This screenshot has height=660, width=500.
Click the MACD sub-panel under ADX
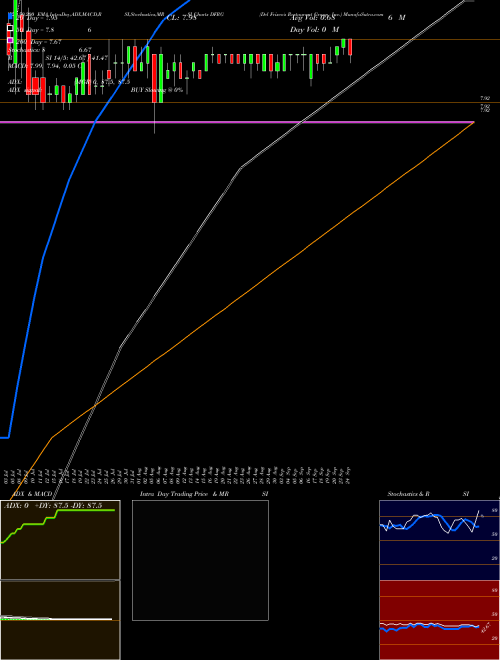point(60,620)
